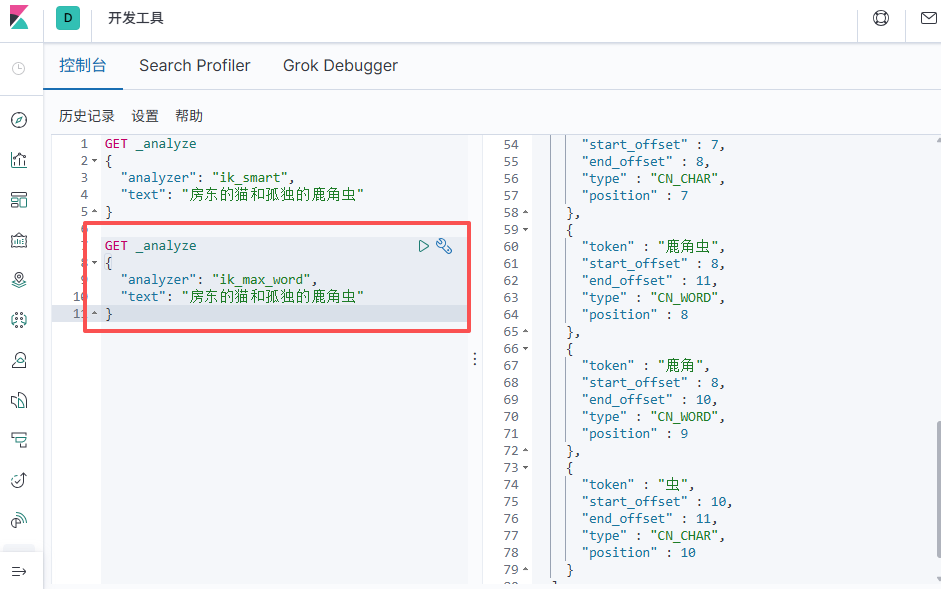Open recently viewed via the clock icon
The width and height of the screenshot is (941, 589).
19,68
